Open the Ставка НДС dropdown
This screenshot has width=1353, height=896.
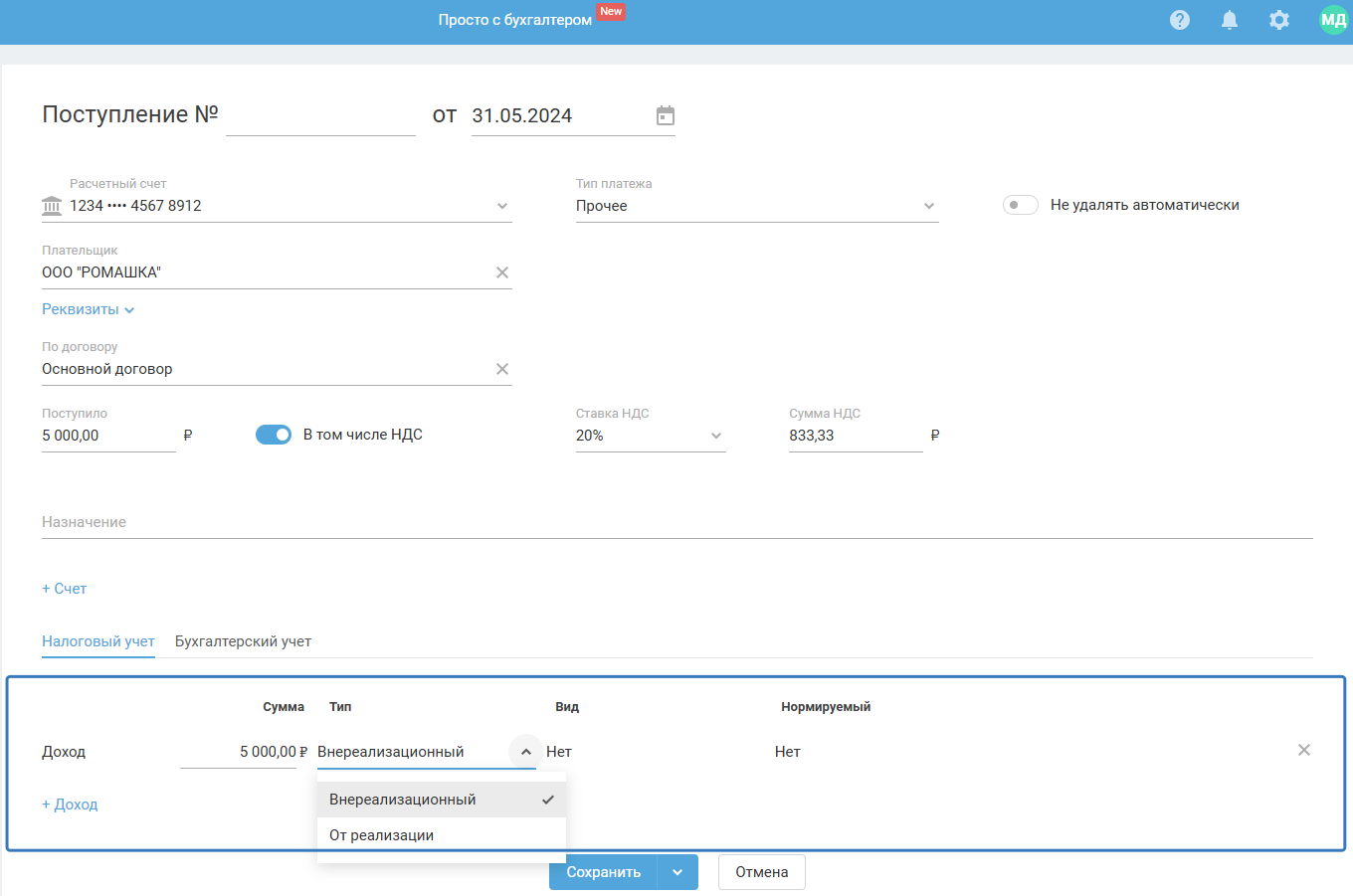715,436
